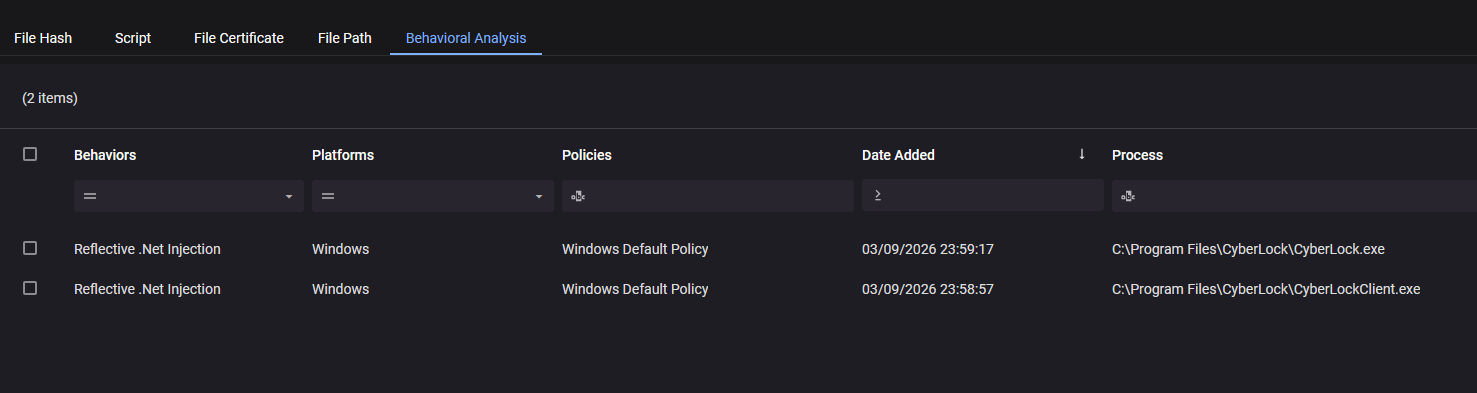Click Reflective .Net Injection in CyberLockClient.exe row
This screenshot has width=1477, height=393.
[x=147, y=289]
